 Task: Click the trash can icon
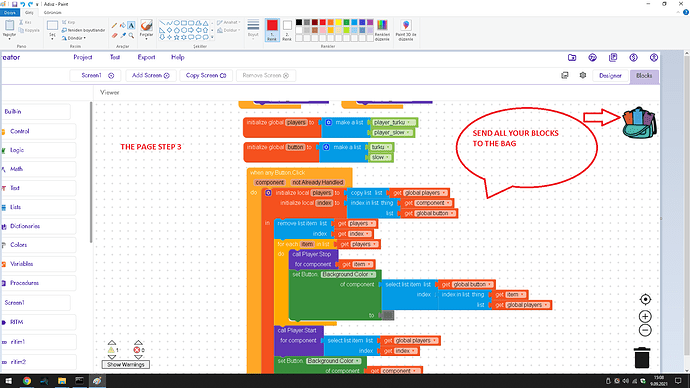click(x=642, y=357)
